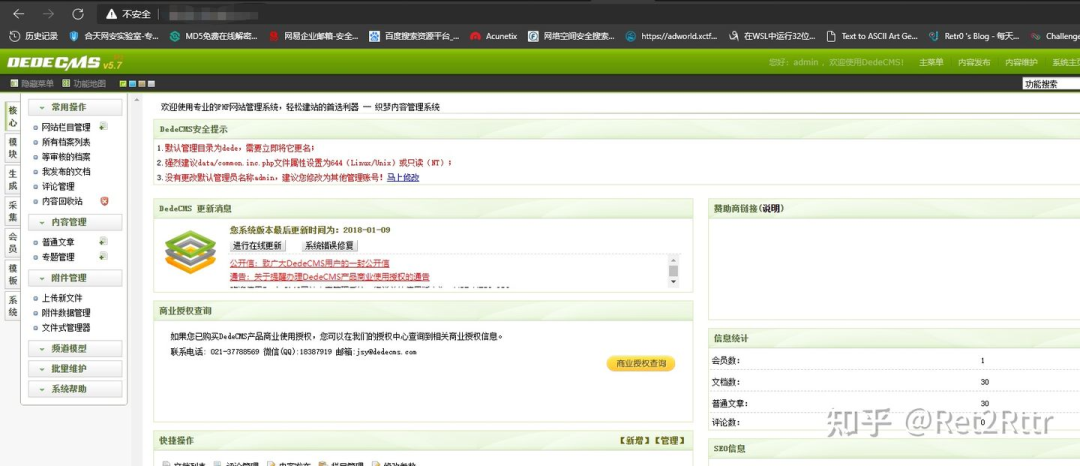This screenshot has width=1080, height=466.
Task: Click the not-secure warning icon
Action: pos(111,14)
